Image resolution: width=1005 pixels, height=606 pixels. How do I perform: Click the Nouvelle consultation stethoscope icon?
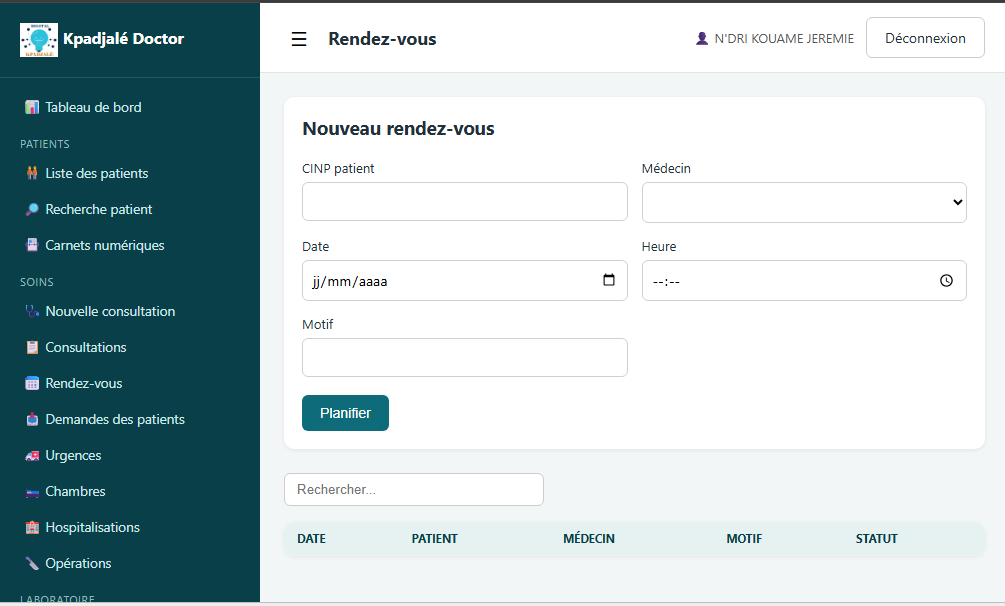[x=32, y=311]
